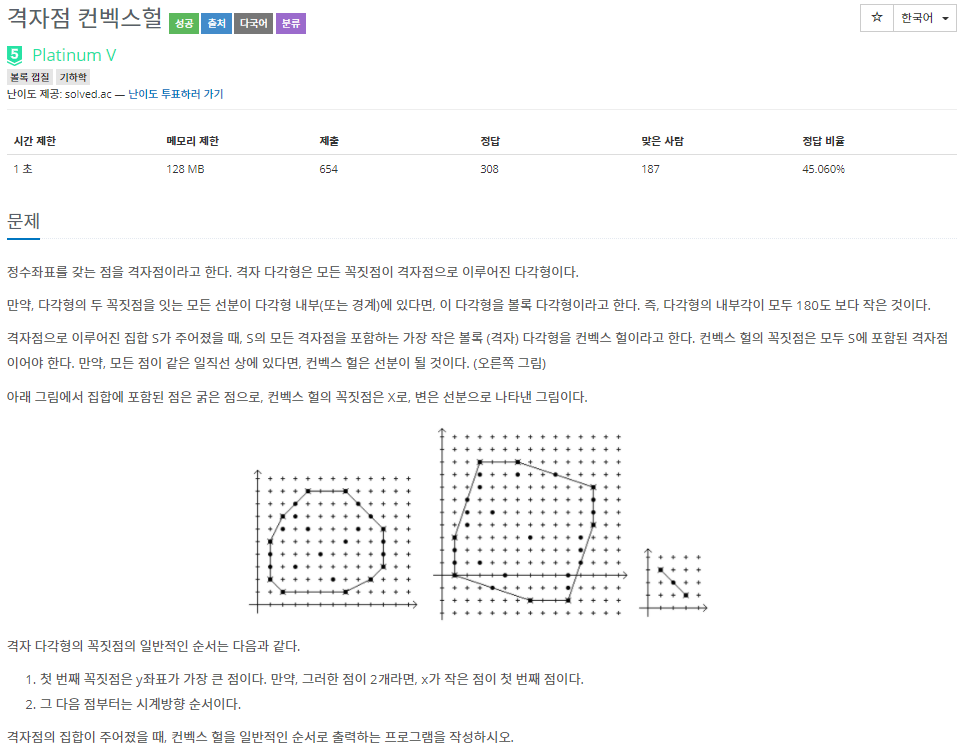
Task: Select the 볼록 껍질 tag
Action: pos(29,77)
